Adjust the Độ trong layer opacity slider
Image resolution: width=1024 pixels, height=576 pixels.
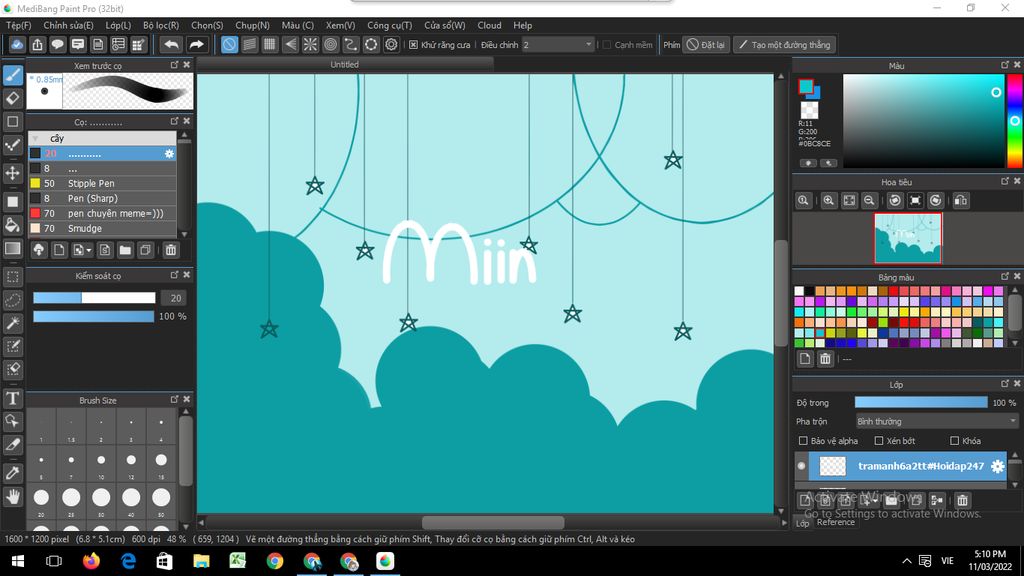pos(921,402)
